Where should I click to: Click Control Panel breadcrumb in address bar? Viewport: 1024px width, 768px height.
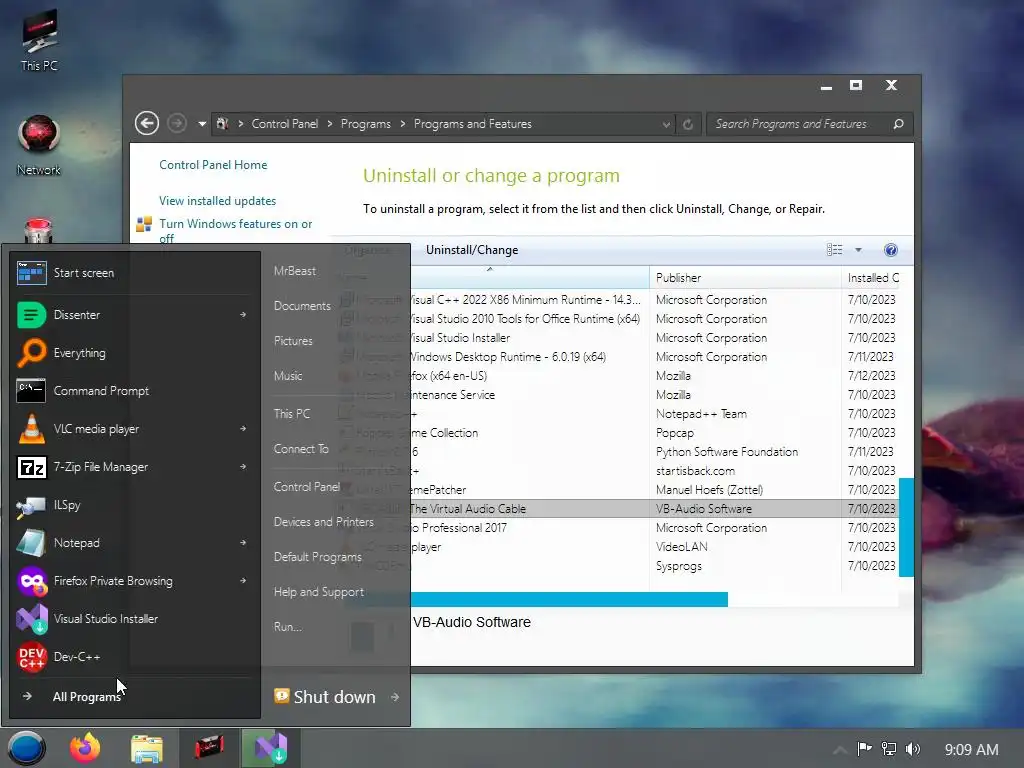click(x=285, y=124)
